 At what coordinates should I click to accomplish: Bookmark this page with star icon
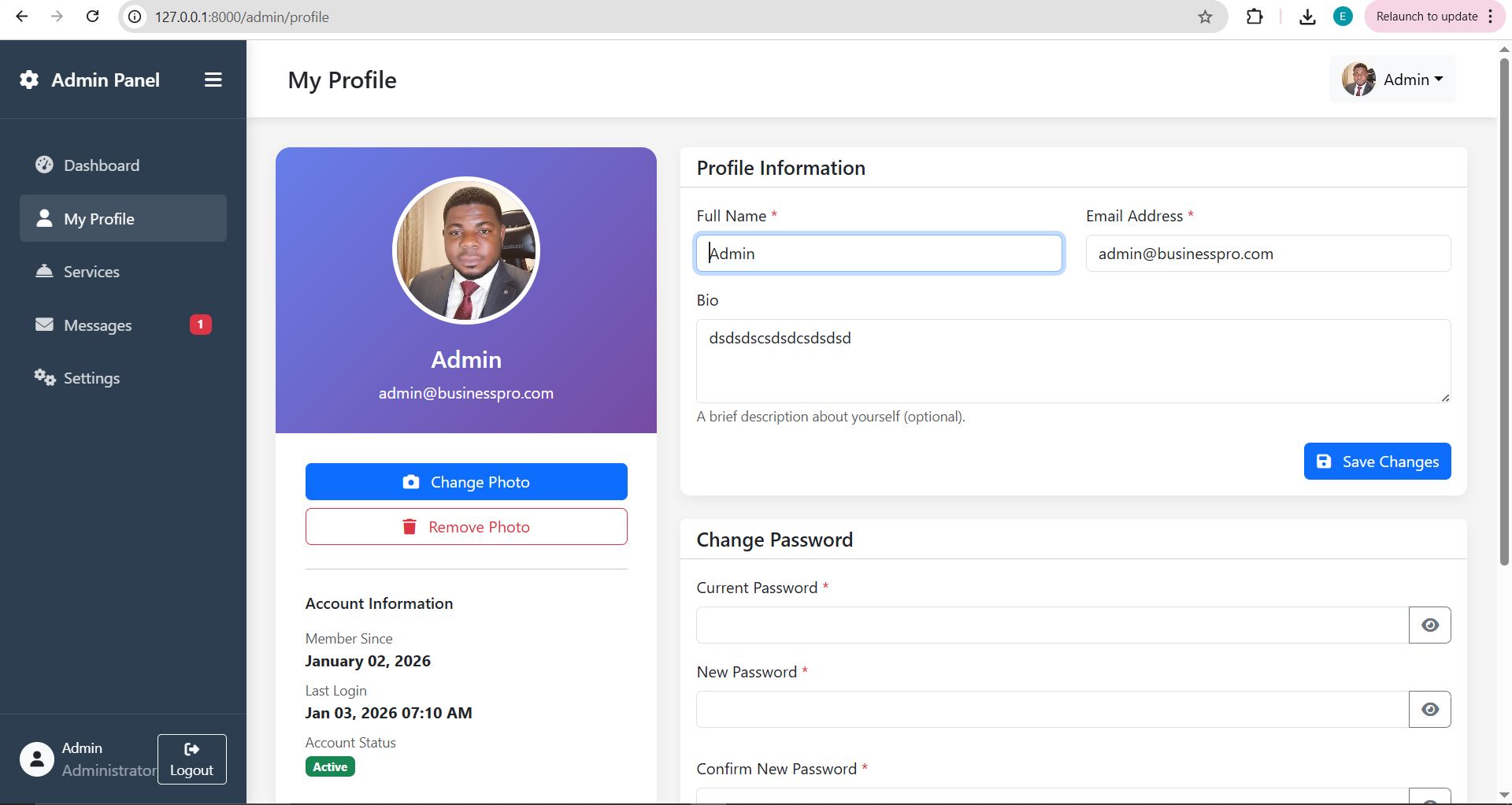coord(1205,17)
